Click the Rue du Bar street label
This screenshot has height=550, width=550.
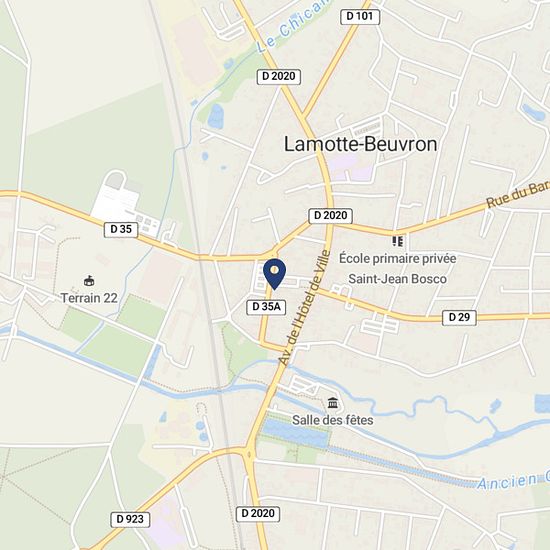(x=518, y=194)
